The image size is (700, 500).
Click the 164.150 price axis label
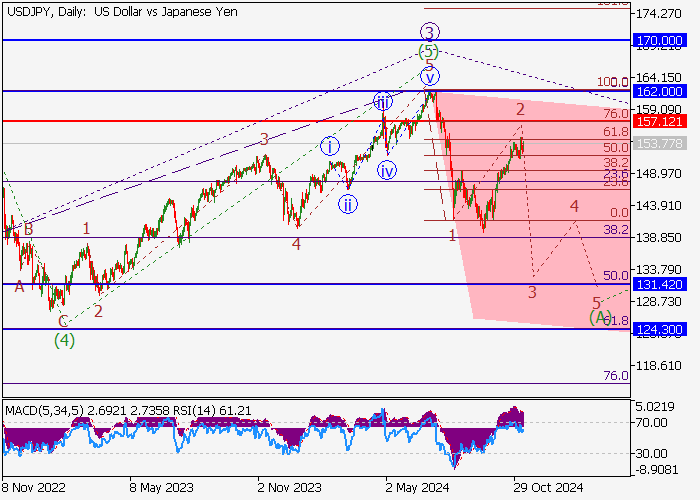click(x=659, y=78)
